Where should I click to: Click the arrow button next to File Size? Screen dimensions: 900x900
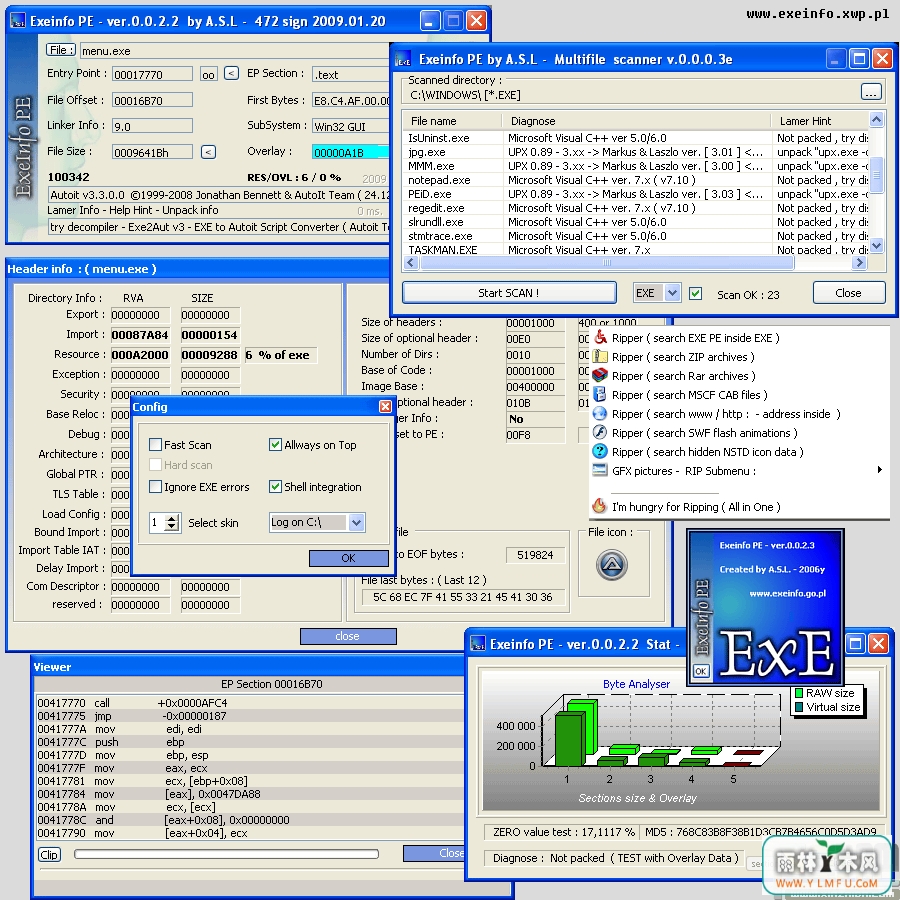tap(208, 152)
